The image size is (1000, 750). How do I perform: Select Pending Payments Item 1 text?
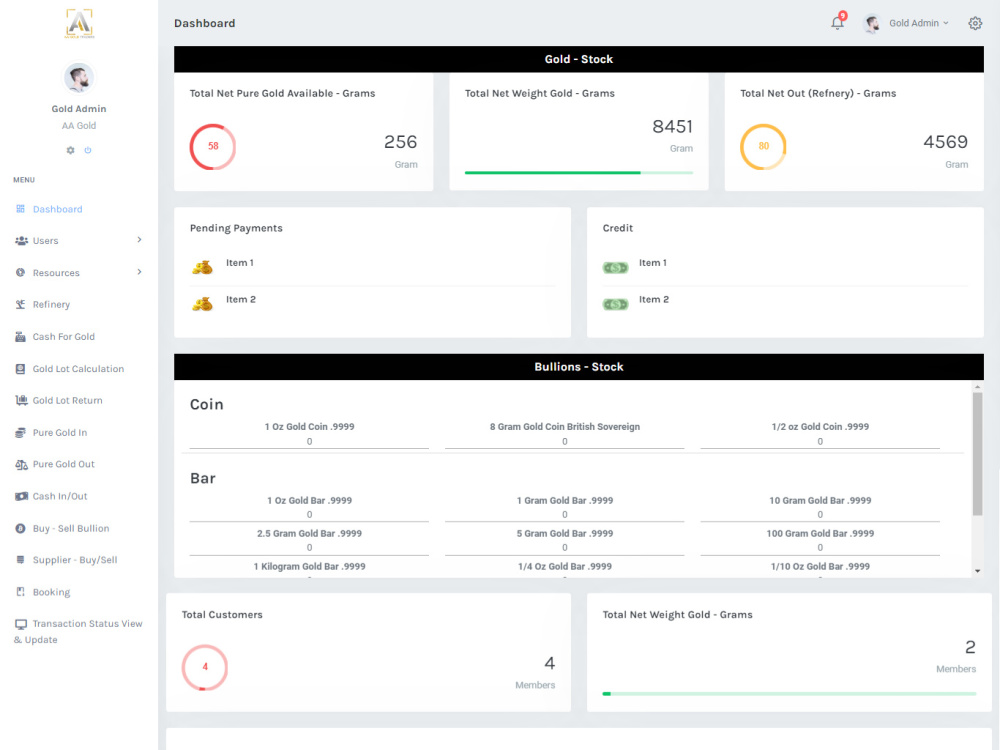(240, 263)
